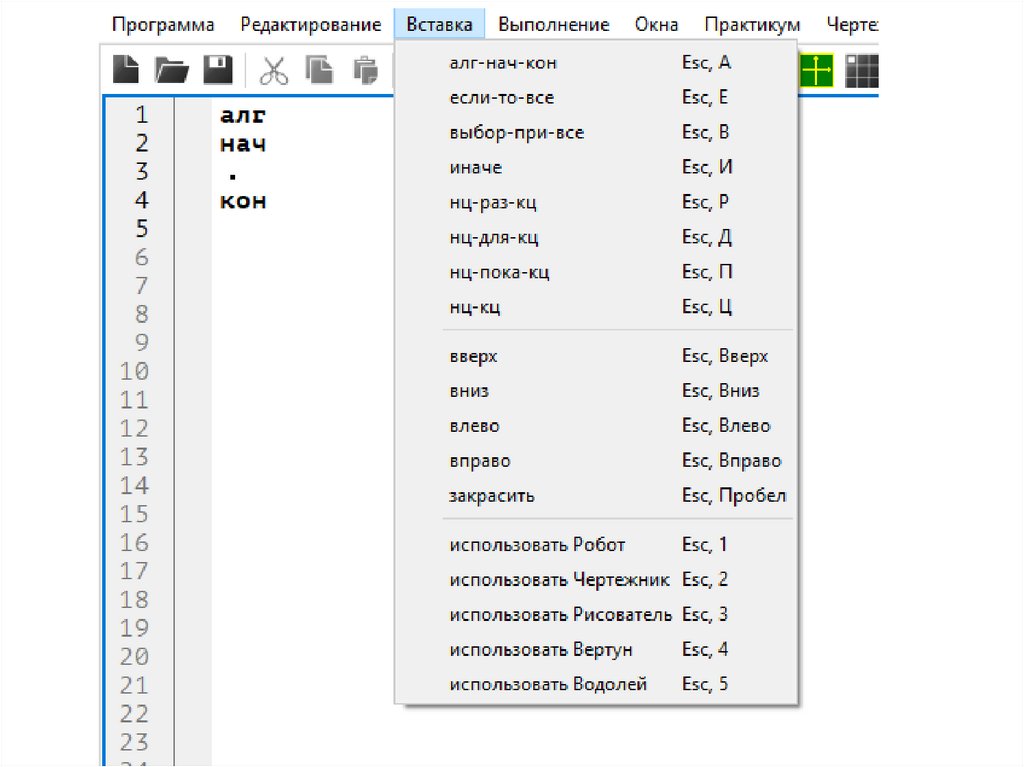Image resolution: width=1024 pixels, height=767 pixels.
Task: Save the program with the floppy disk icon
Action: coord(218,69)
